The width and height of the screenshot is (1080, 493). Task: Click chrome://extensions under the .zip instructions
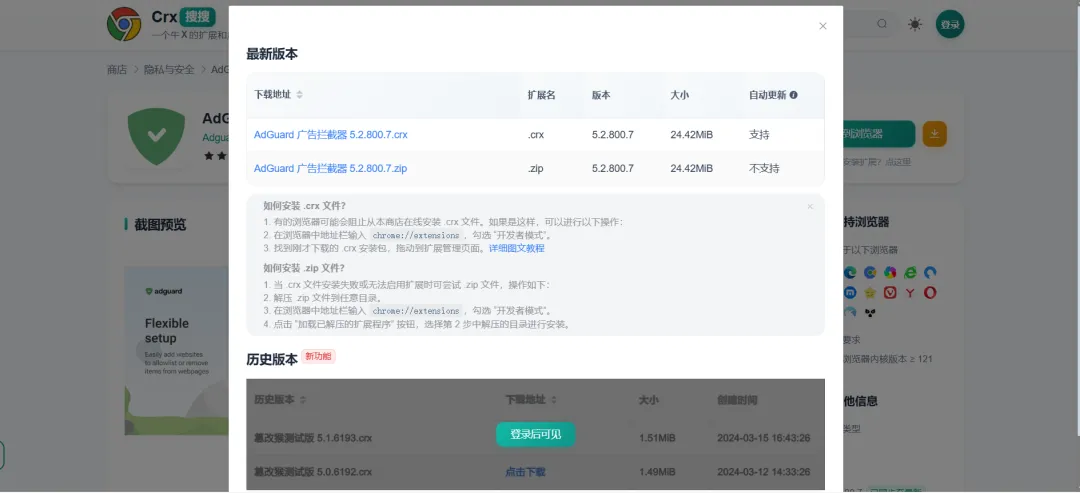(415, 311)
